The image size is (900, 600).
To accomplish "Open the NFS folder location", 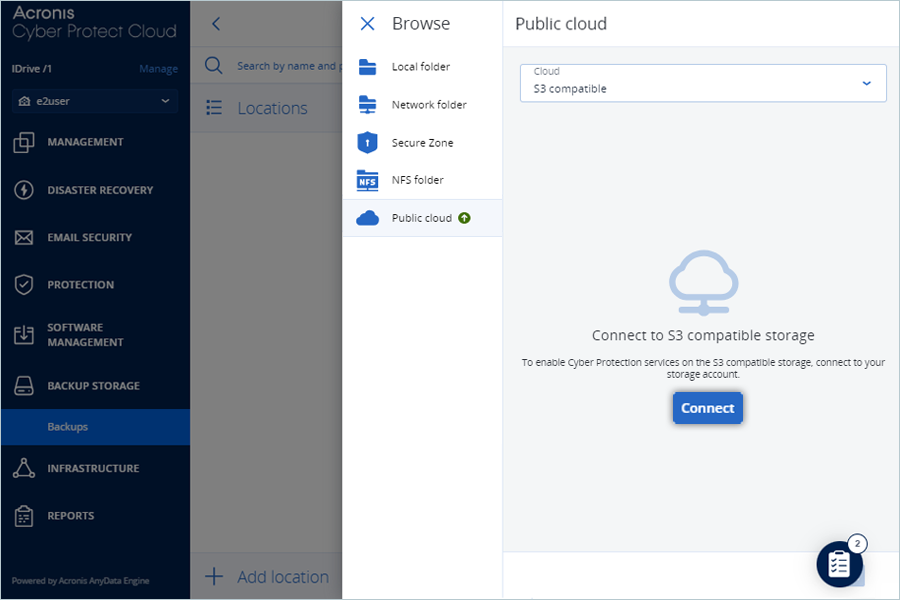I will coord(422,180).
